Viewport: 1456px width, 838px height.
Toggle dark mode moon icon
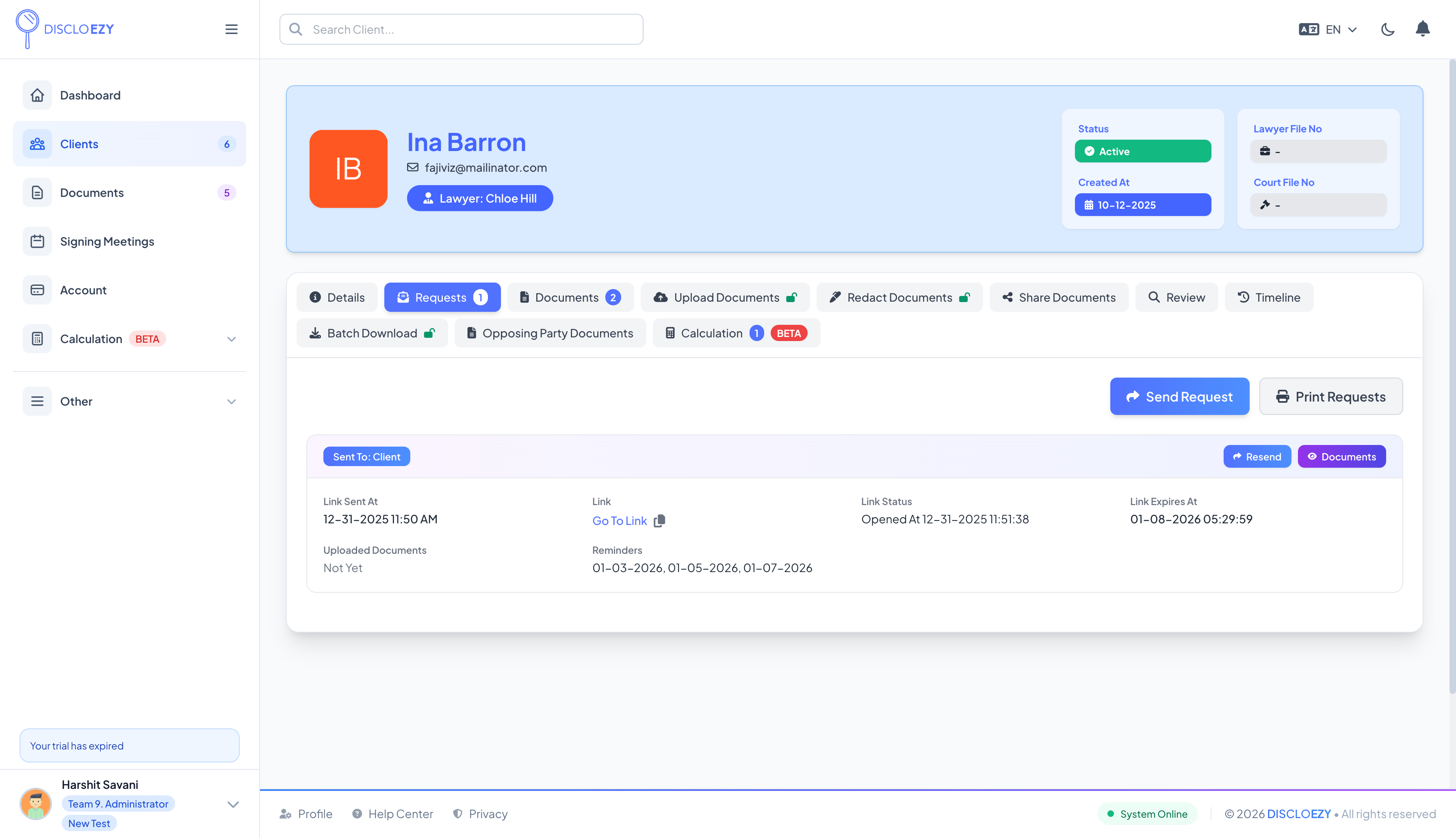click(1387, 29)
